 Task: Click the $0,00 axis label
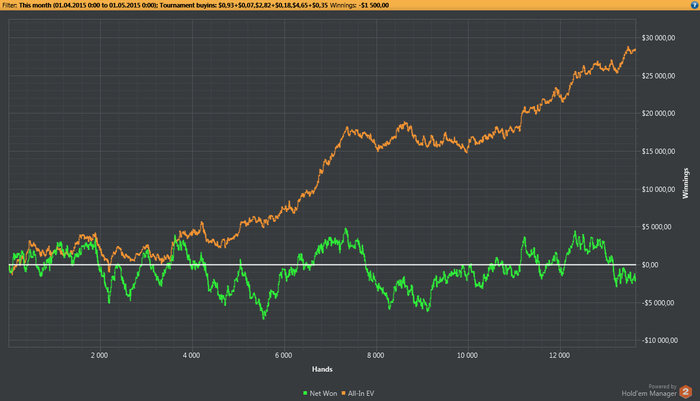(x=650, y=265)
